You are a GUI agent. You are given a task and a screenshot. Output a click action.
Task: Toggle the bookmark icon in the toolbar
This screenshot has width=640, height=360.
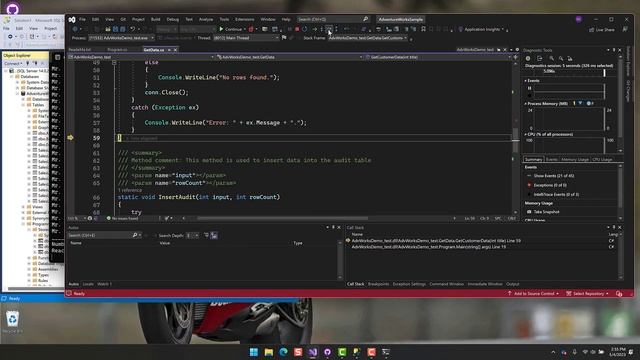click(x=423, y=29)
